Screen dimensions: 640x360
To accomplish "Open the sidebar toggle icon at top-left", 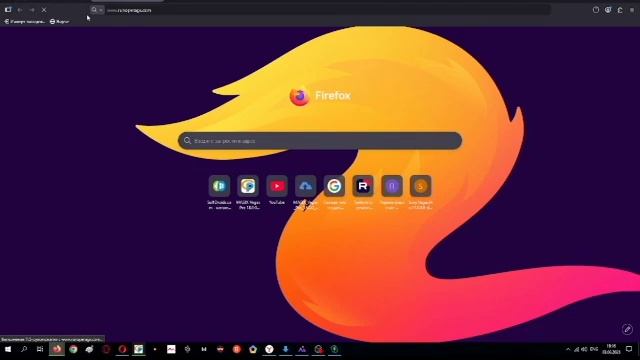I will (8, 10).
